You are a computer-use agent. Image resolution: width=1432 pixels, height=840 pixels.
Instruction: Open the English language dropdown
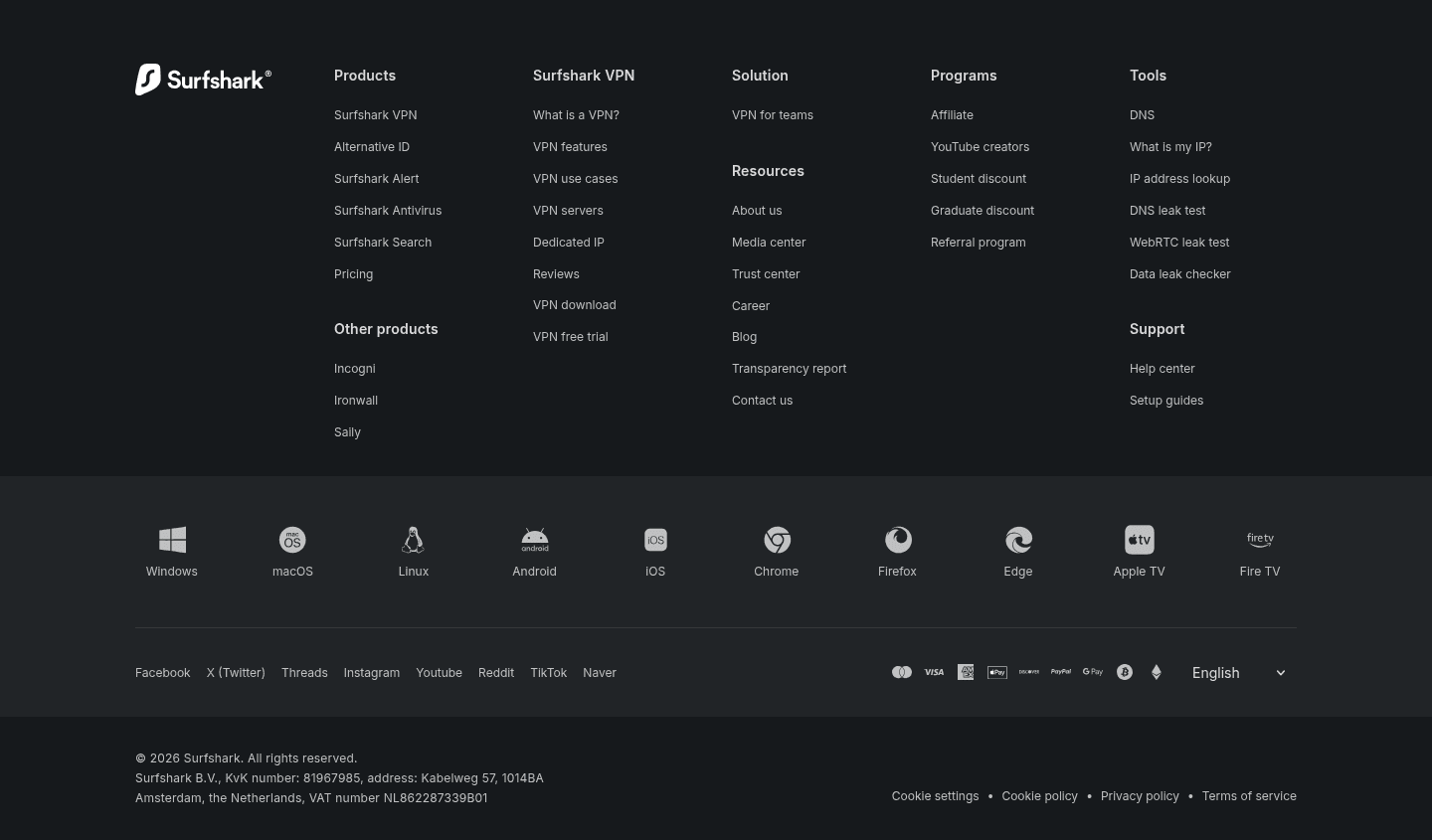[x=1240, y=673]
